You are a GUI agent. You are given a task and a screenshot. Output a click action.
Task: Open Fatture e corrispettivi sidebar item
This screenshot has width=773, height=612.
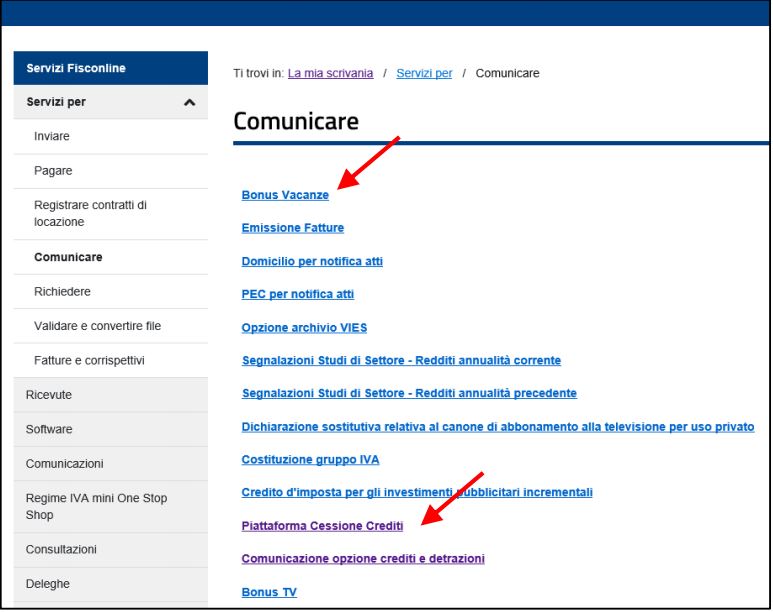point(110,361)
